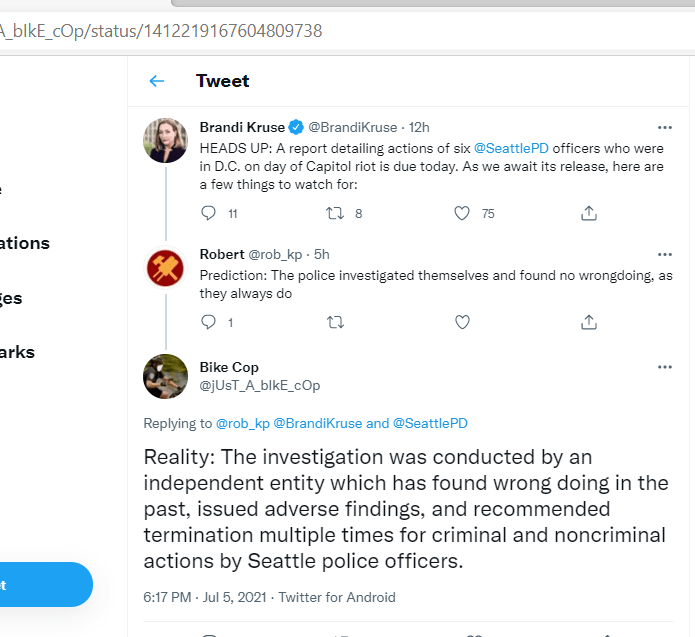
Task: Open more options on Bike Cop's tweet
Action: click(x=665, y=367)
